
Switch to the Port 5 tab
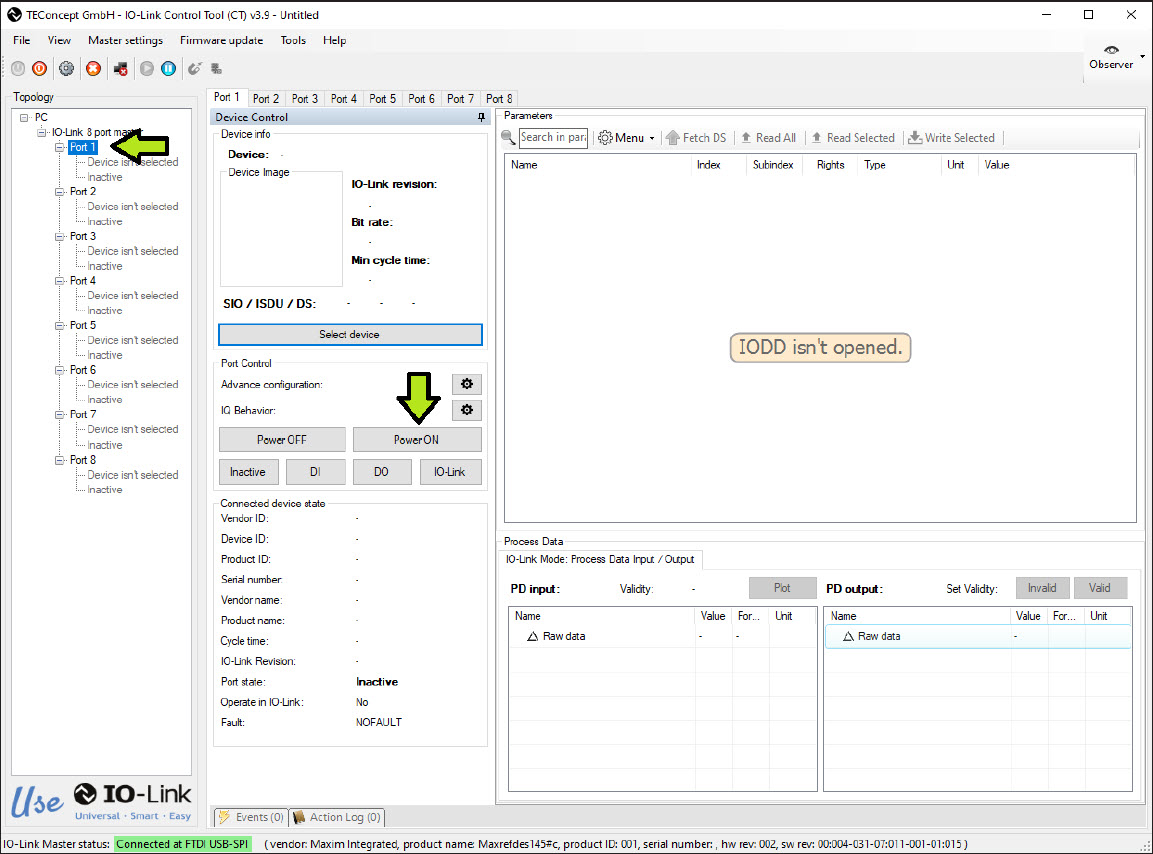pos(382,99)
